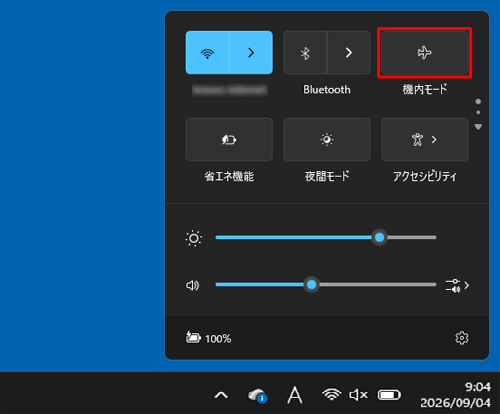
Task: Open settings via gear icon
Action: pyautogui.click(x=462, y=338)
